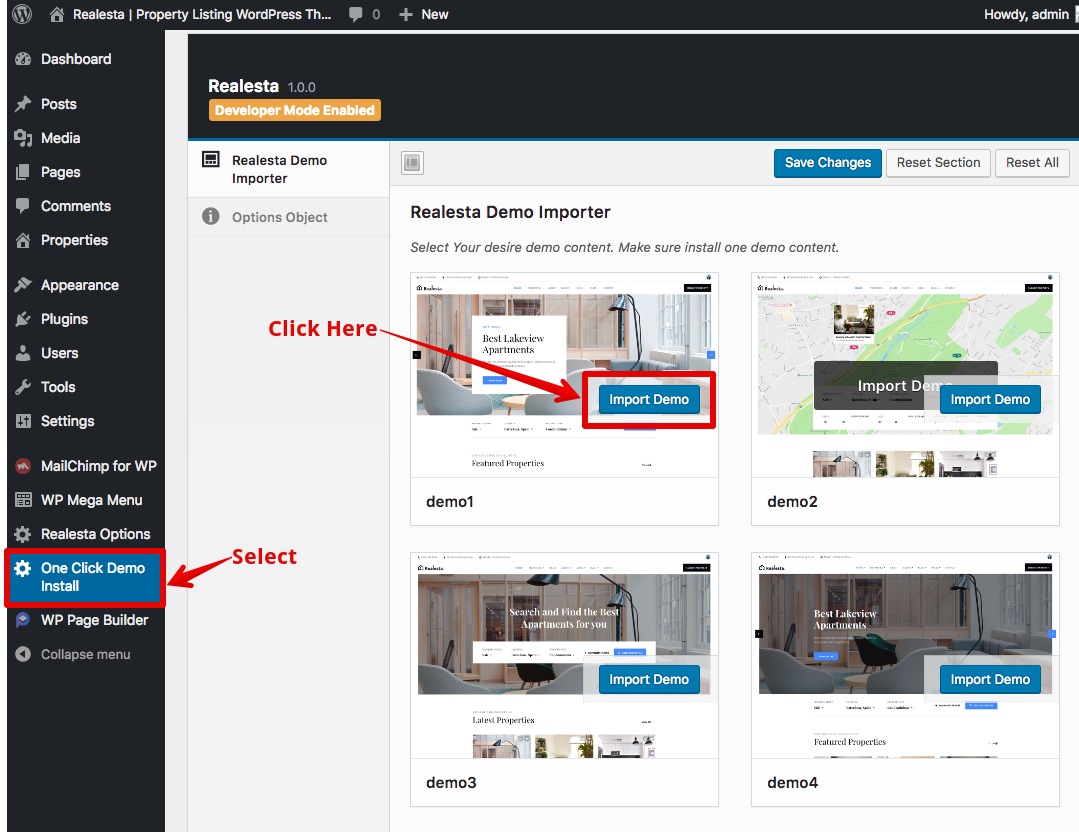Click the Plugins plug icon

click(23, 319)
